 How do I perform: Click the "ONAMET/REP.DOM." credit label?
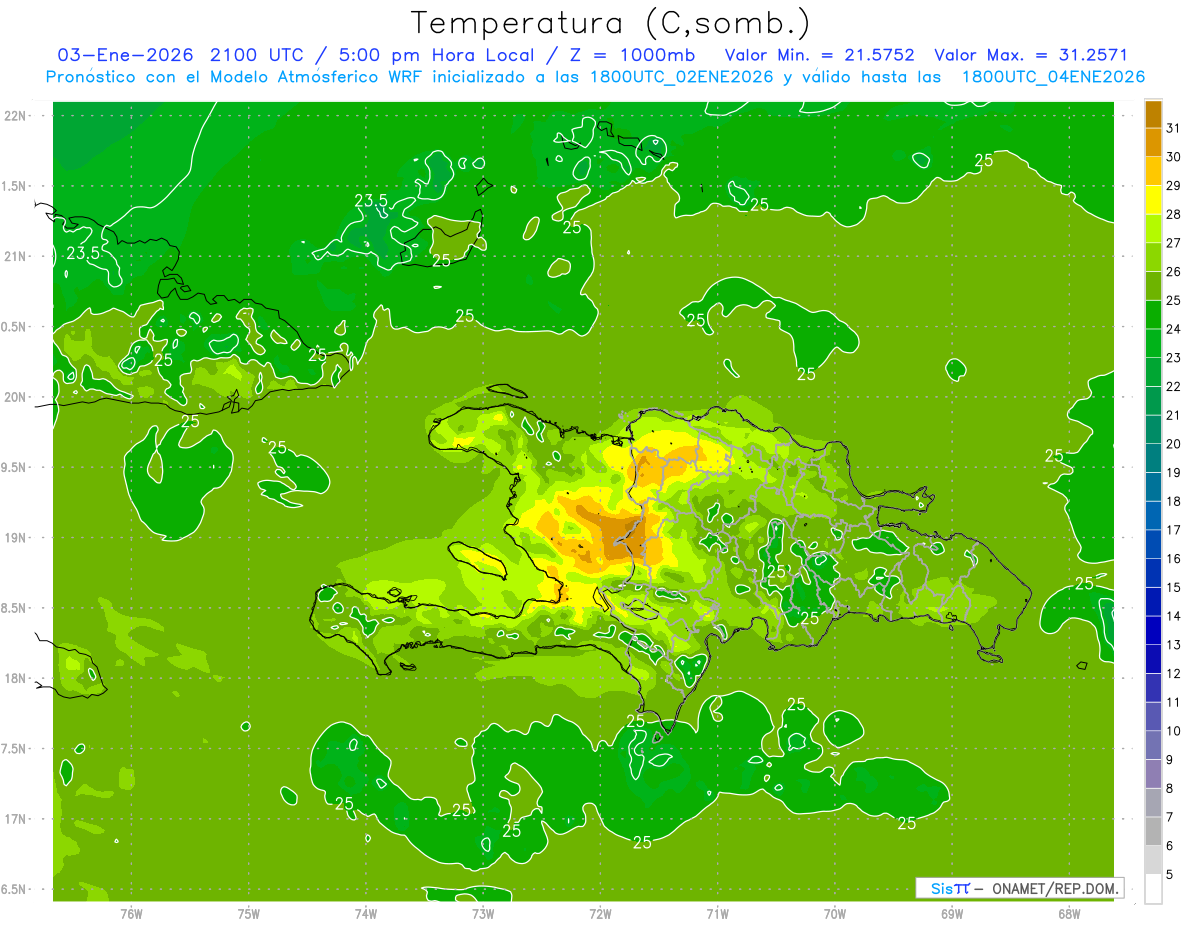pyautogui.click(x=1054, y=888)
